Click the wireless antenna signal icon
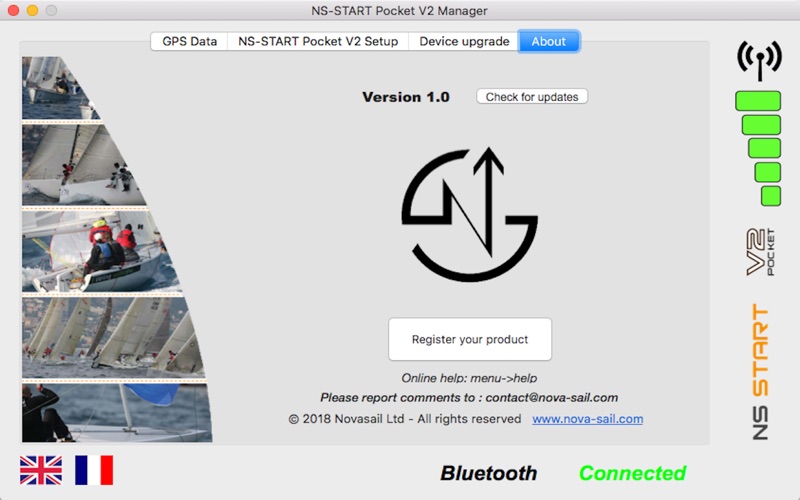Viewport: 800px width, 500px height. point(759,60)
